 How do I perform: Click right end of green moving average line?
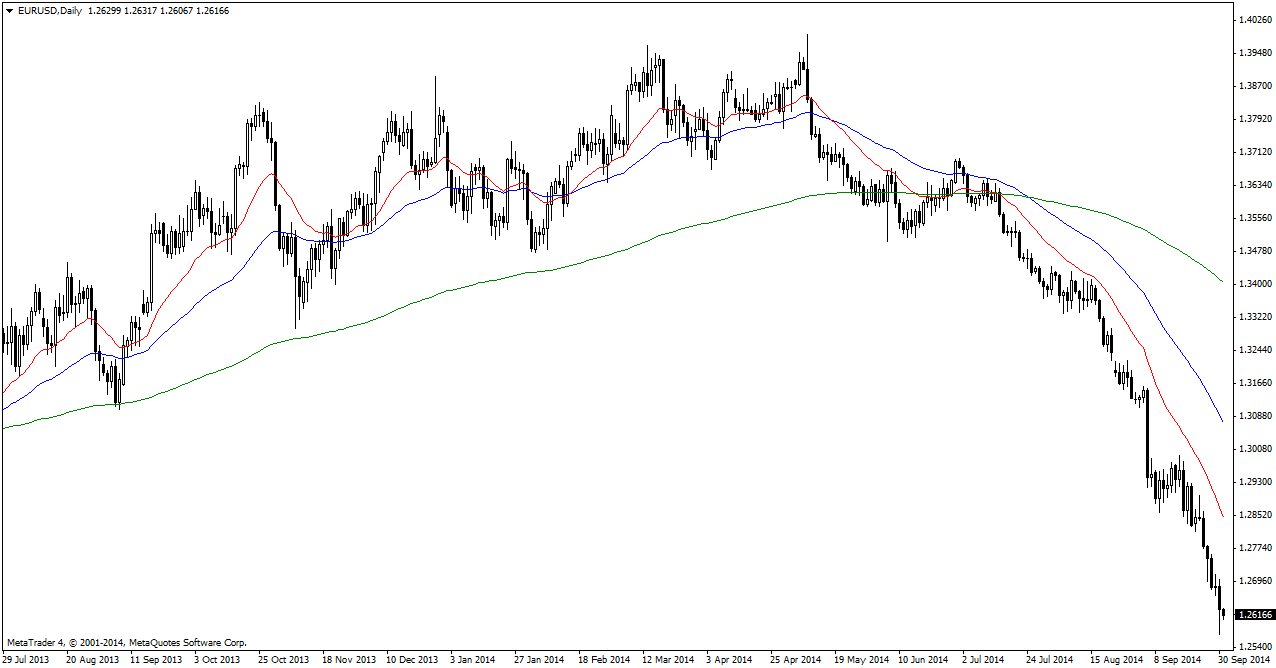point(1223,281)
